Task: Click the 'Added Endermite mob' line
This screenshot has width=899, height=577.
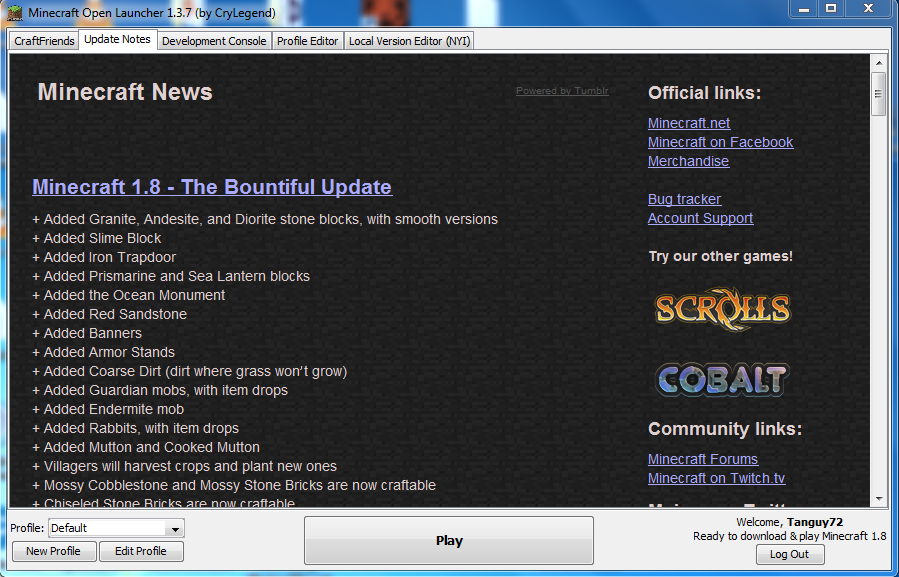Action: click(x=108, y=409)
